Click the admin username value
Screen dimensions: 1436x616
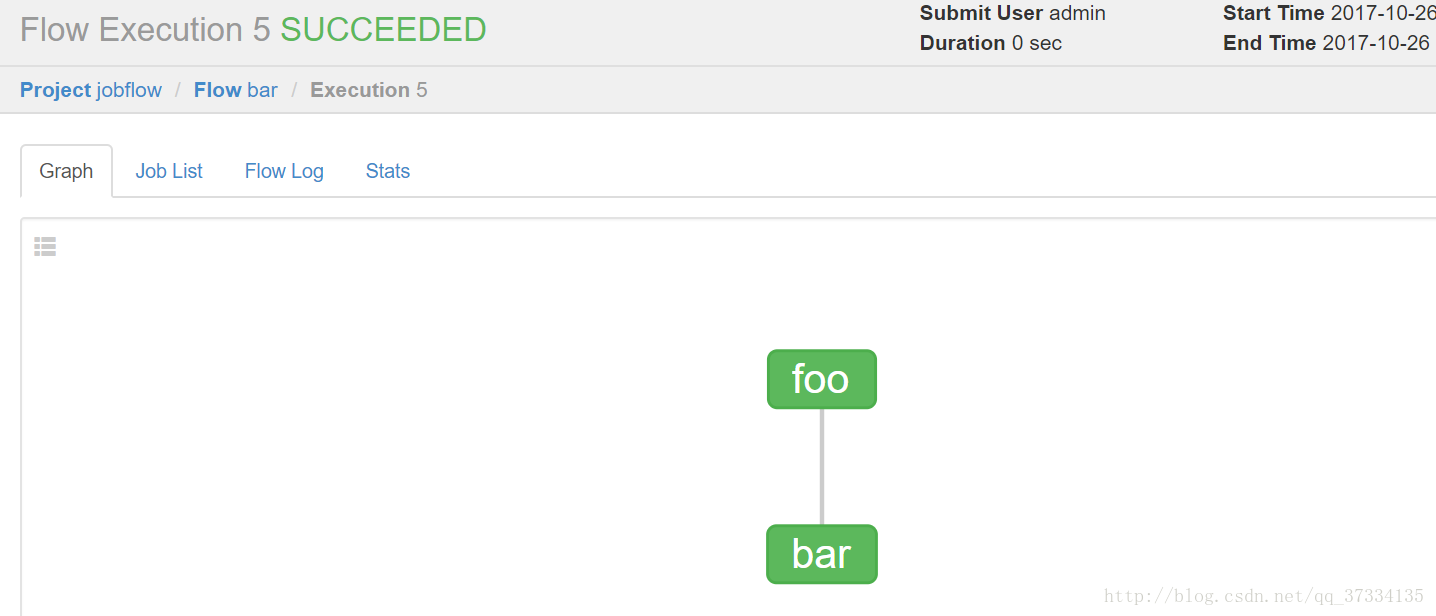coord(1077,13)
